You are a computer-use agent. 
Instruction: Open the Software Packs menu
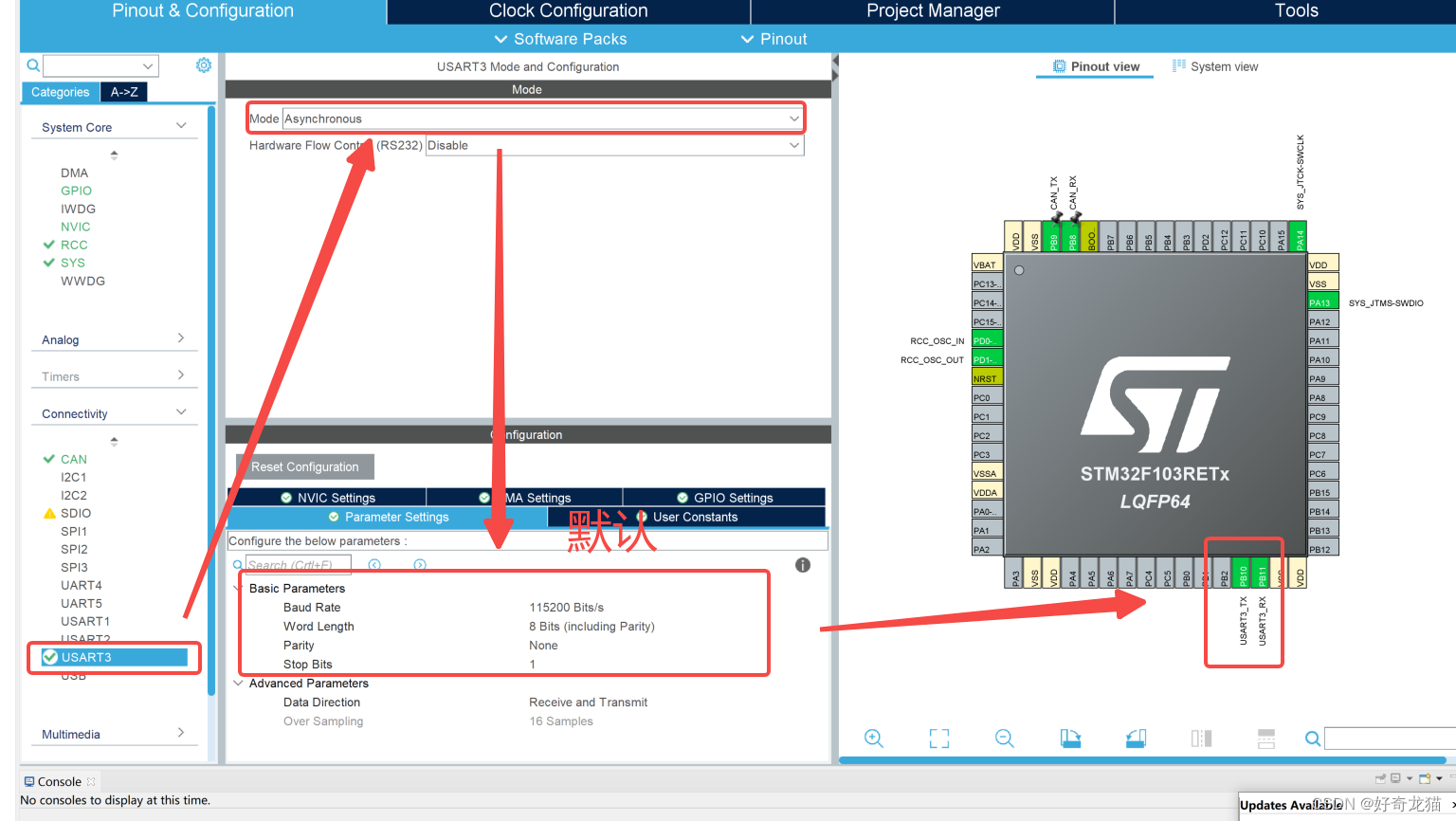click(x=560, y=39)
